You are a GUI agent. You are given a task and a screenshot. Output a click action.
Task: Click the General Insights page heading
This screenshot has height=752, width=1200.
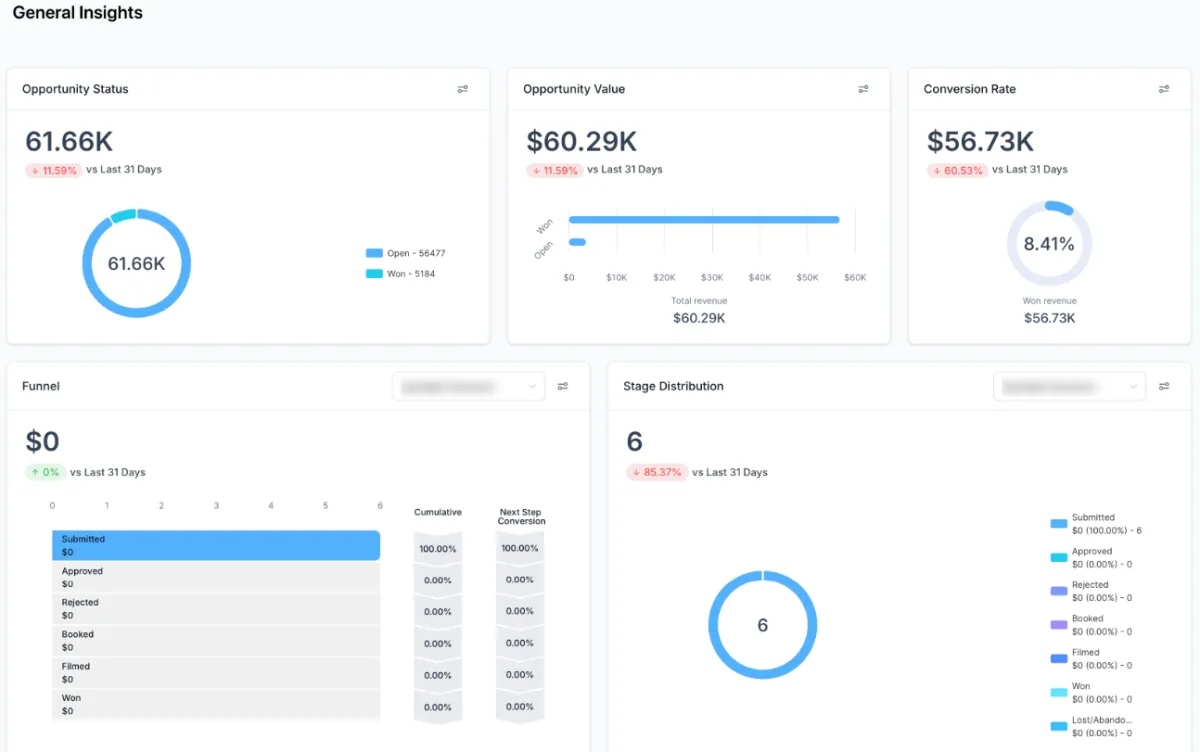coord(77,13)
